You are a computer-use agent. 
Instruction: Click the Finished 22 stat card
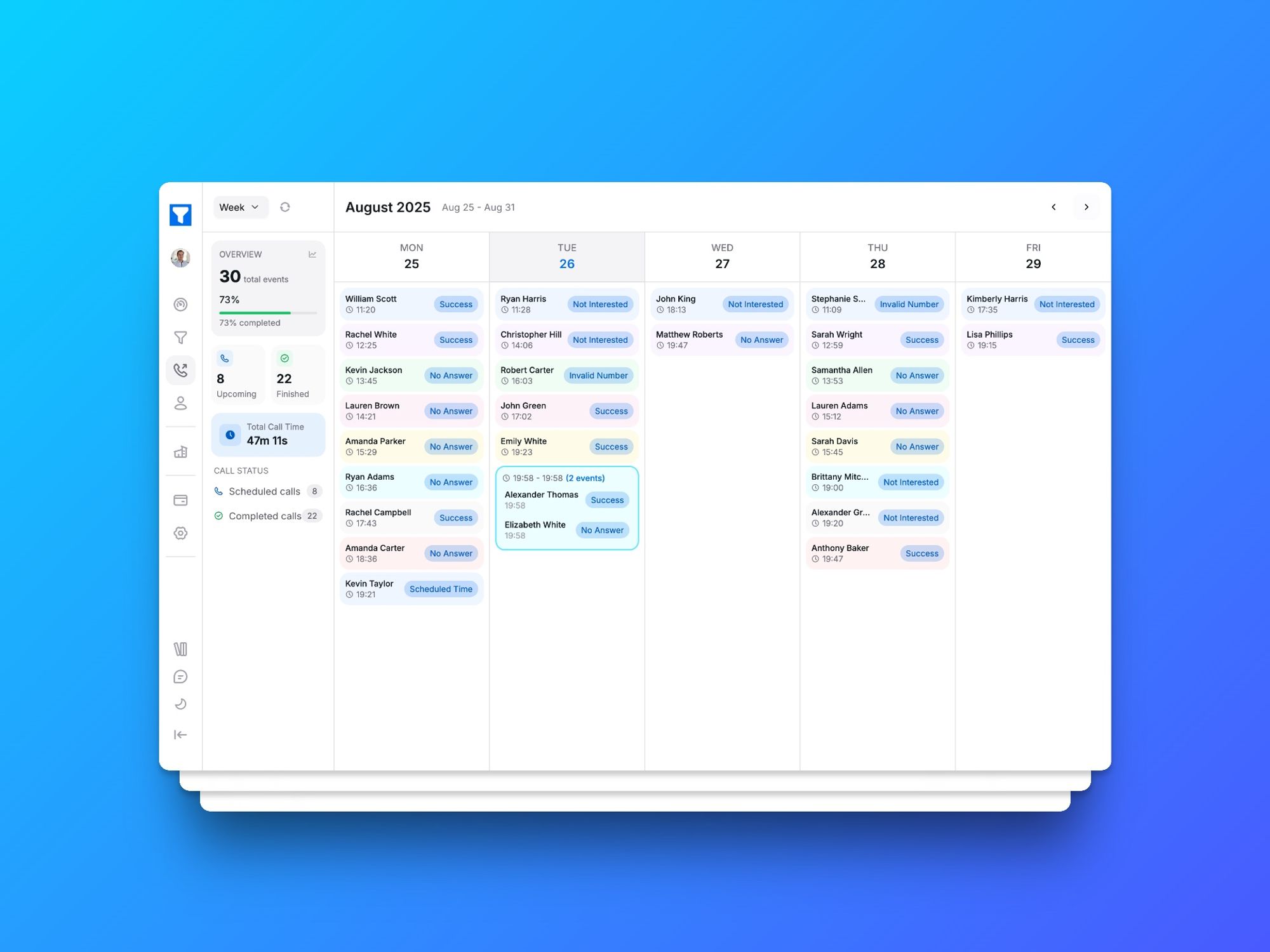click(298, 374)
